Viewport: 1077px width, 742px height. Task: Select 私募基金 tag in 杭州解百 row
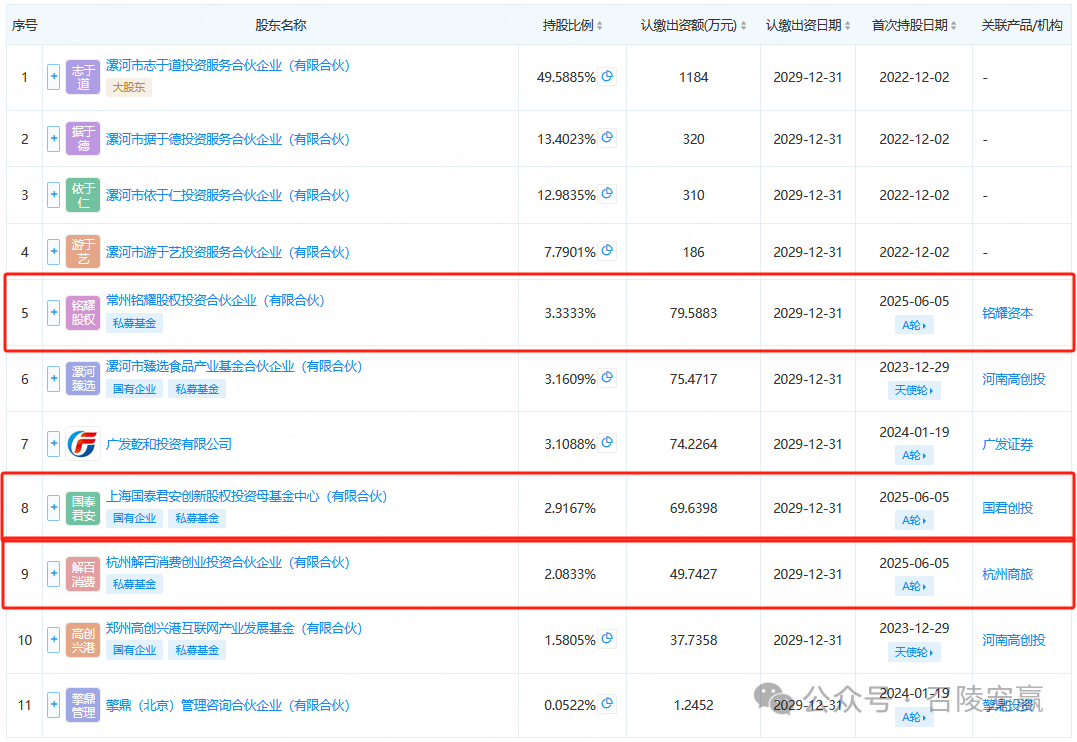tap(135, 584)
